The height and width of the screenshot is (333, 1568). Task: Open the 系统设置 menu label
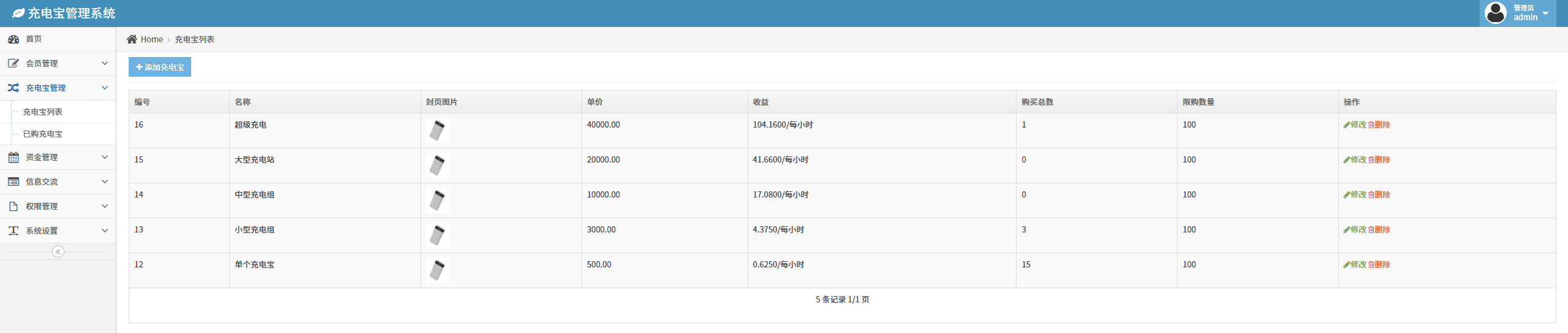tap(42, 231)
